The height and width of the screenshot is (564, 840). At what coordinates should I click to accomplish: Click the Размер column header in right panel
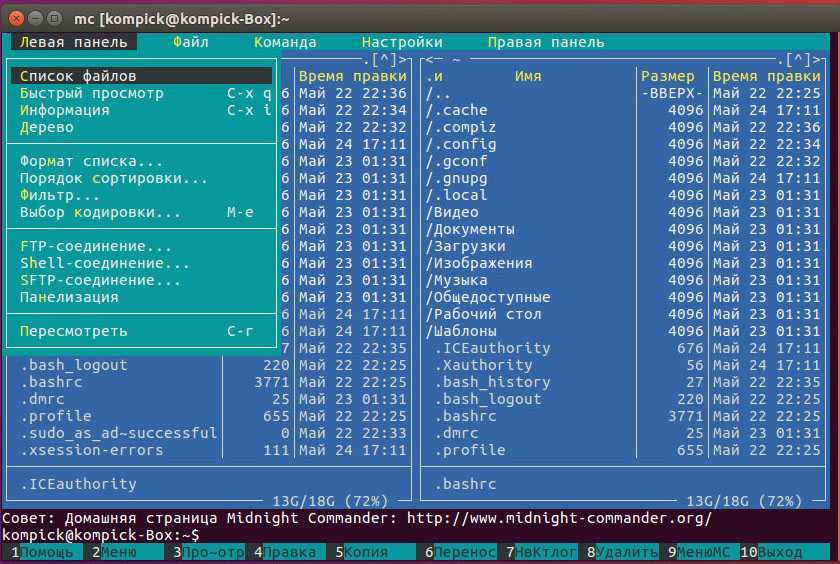coord(667,76)
